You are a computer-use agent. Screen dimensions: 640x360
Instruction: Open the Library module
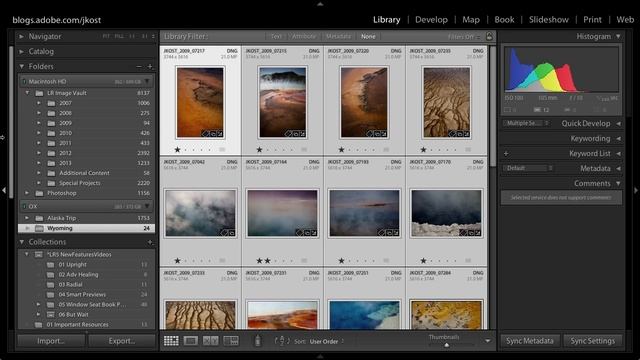387,20
